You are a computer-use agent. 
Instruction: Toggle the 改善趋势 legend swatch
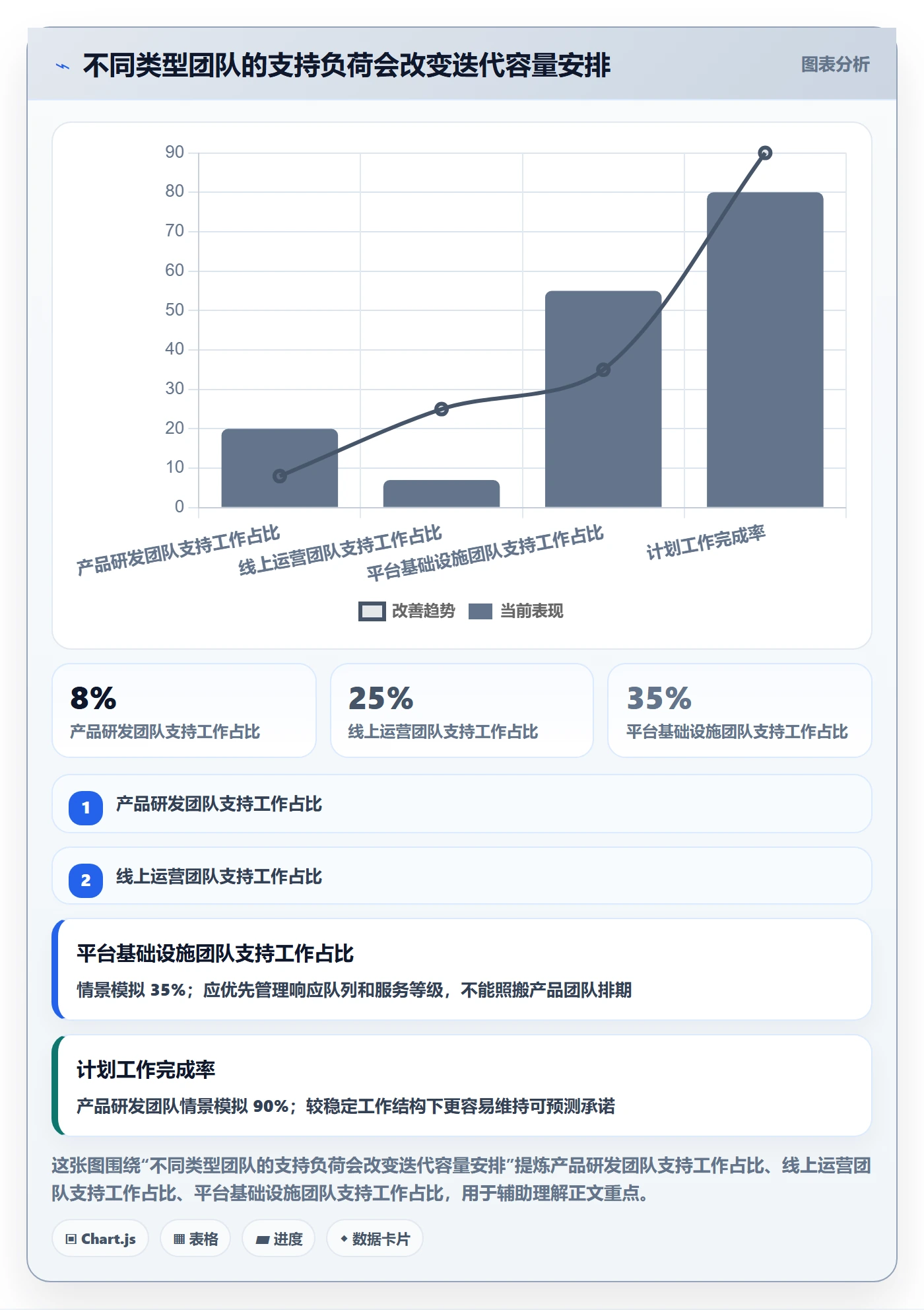(x=372, y=611)
